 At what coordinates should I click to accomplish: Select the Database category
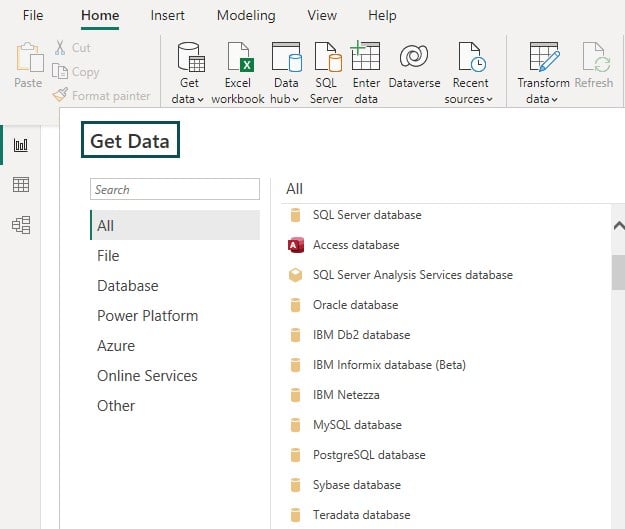click(128, 286)
